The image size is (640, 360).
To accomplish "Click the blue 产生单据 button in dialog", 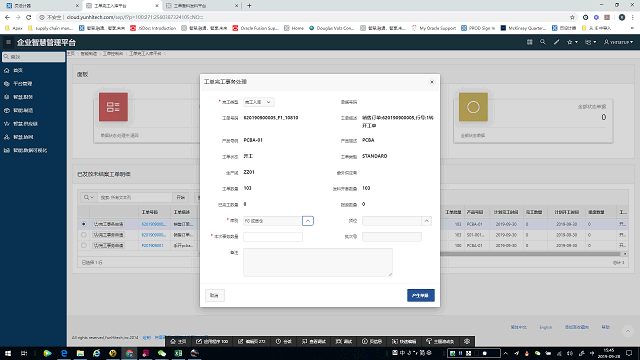I will tap(420, 295).
